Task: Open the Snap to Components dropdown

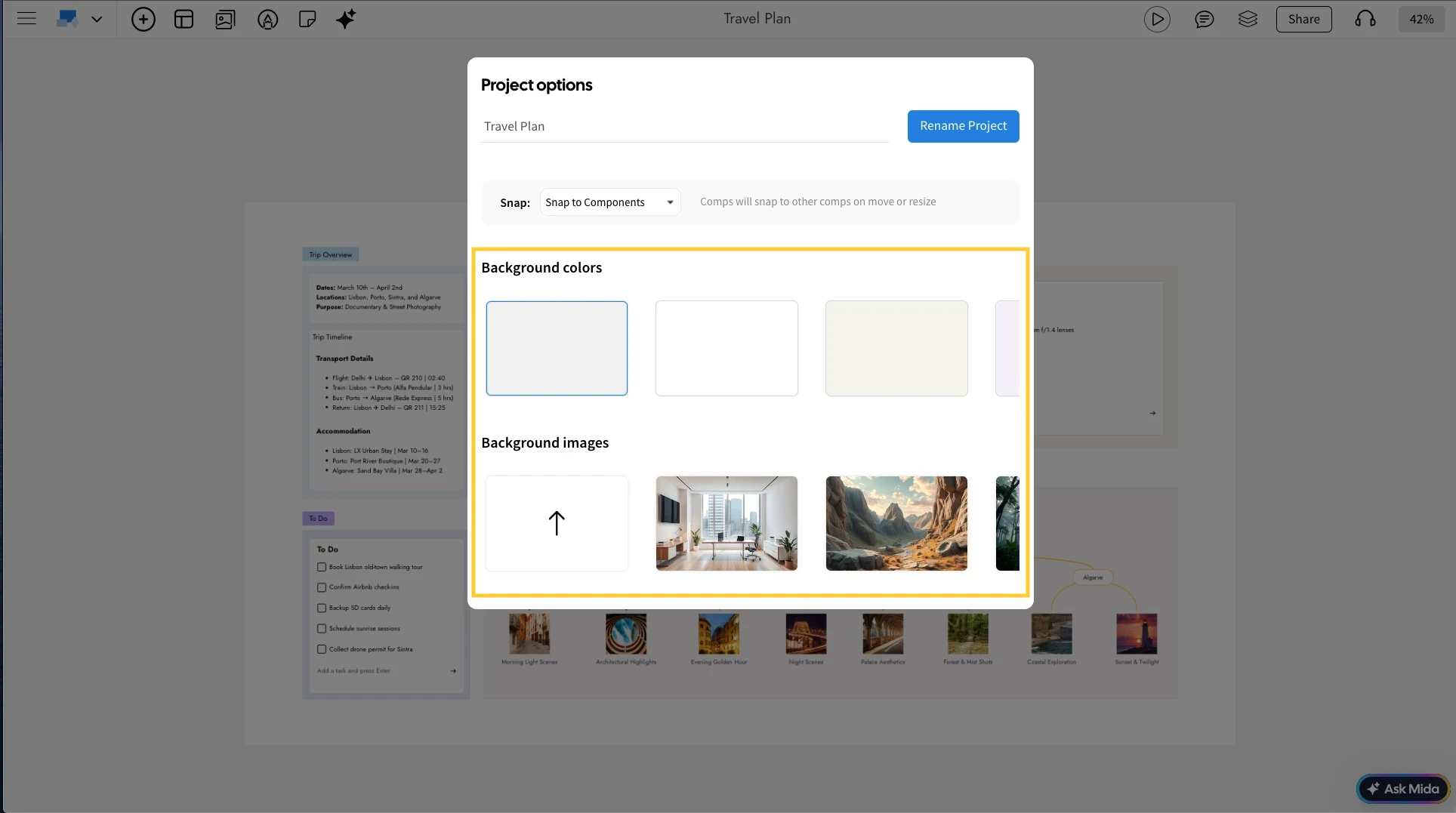Action: click(x=609, y=202)
